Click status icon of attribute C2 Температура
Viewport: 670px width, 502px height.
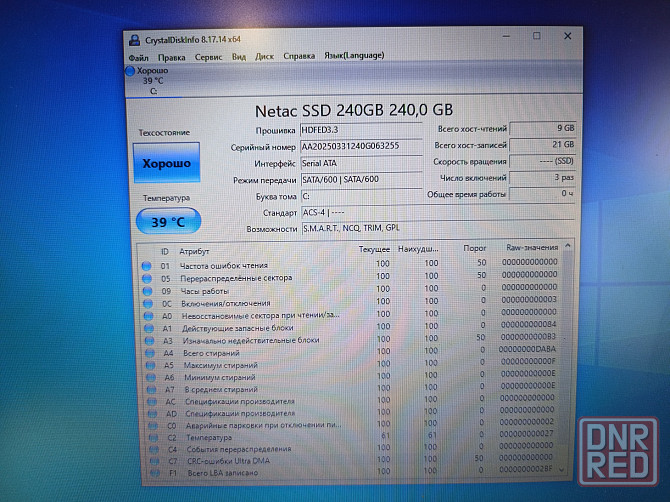[153, 438]
